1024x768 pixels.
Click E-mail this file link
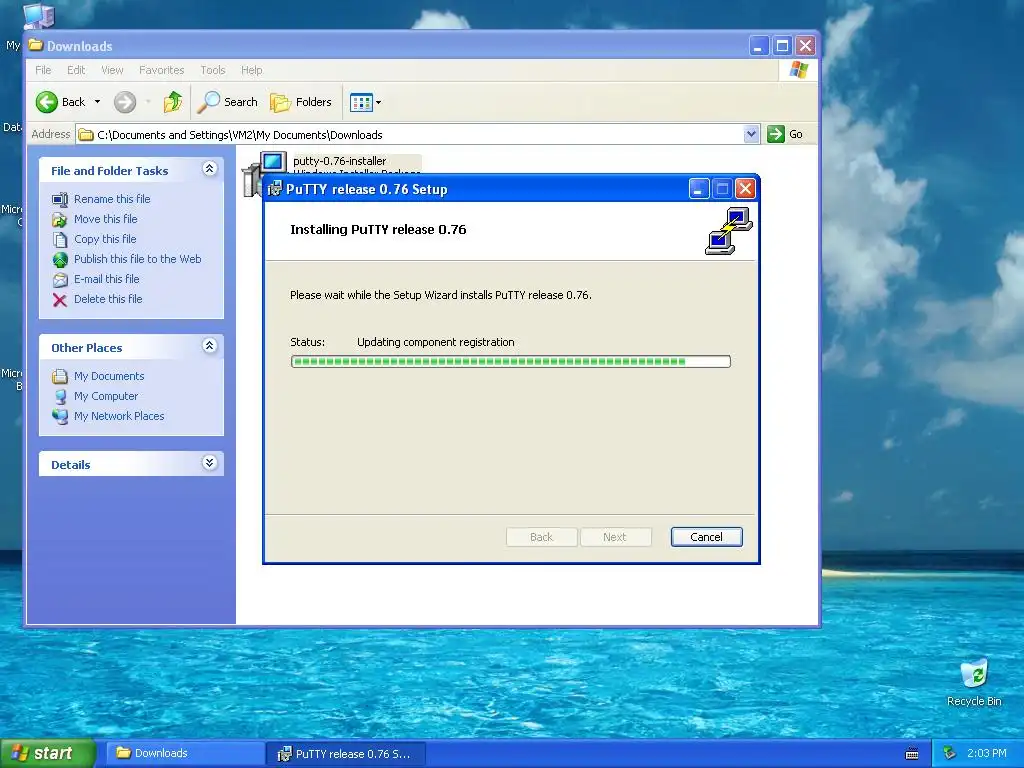click(x=106, y=279)
